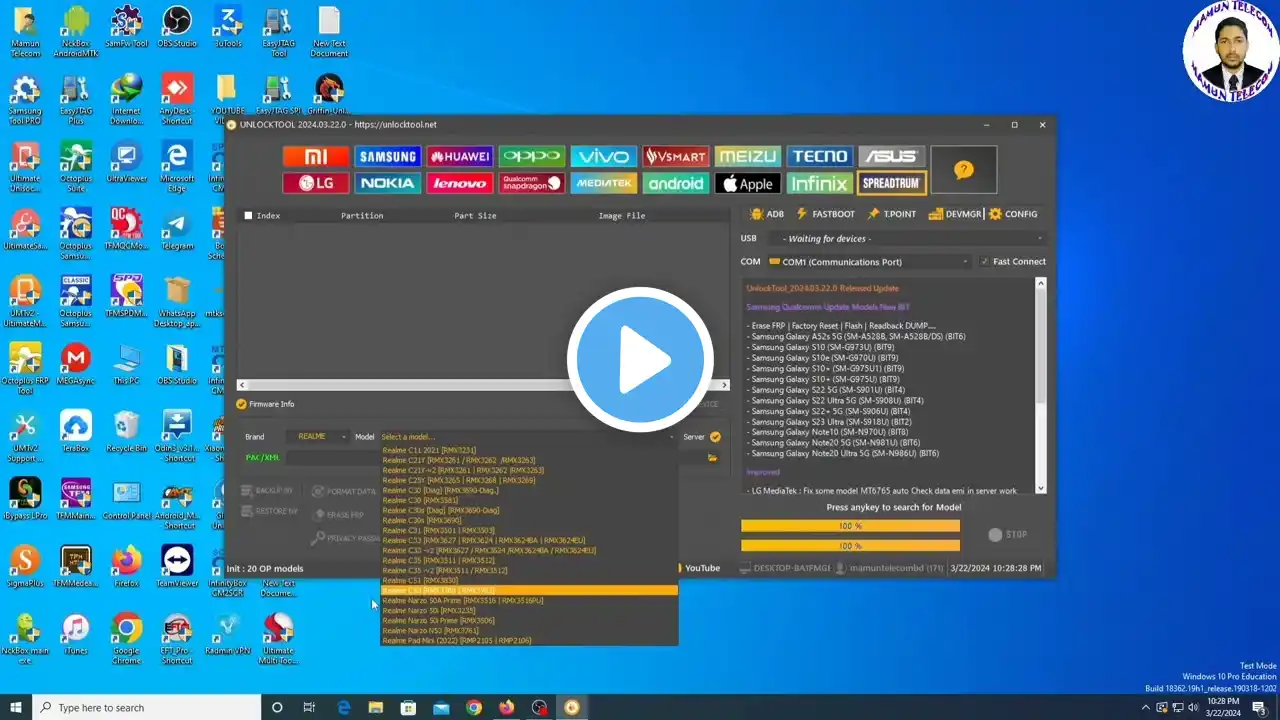Image resolution: width=1280 pixels, height=720 pixels.
Task: Open File Explorer from the taskbar
Action: (376, 707)
